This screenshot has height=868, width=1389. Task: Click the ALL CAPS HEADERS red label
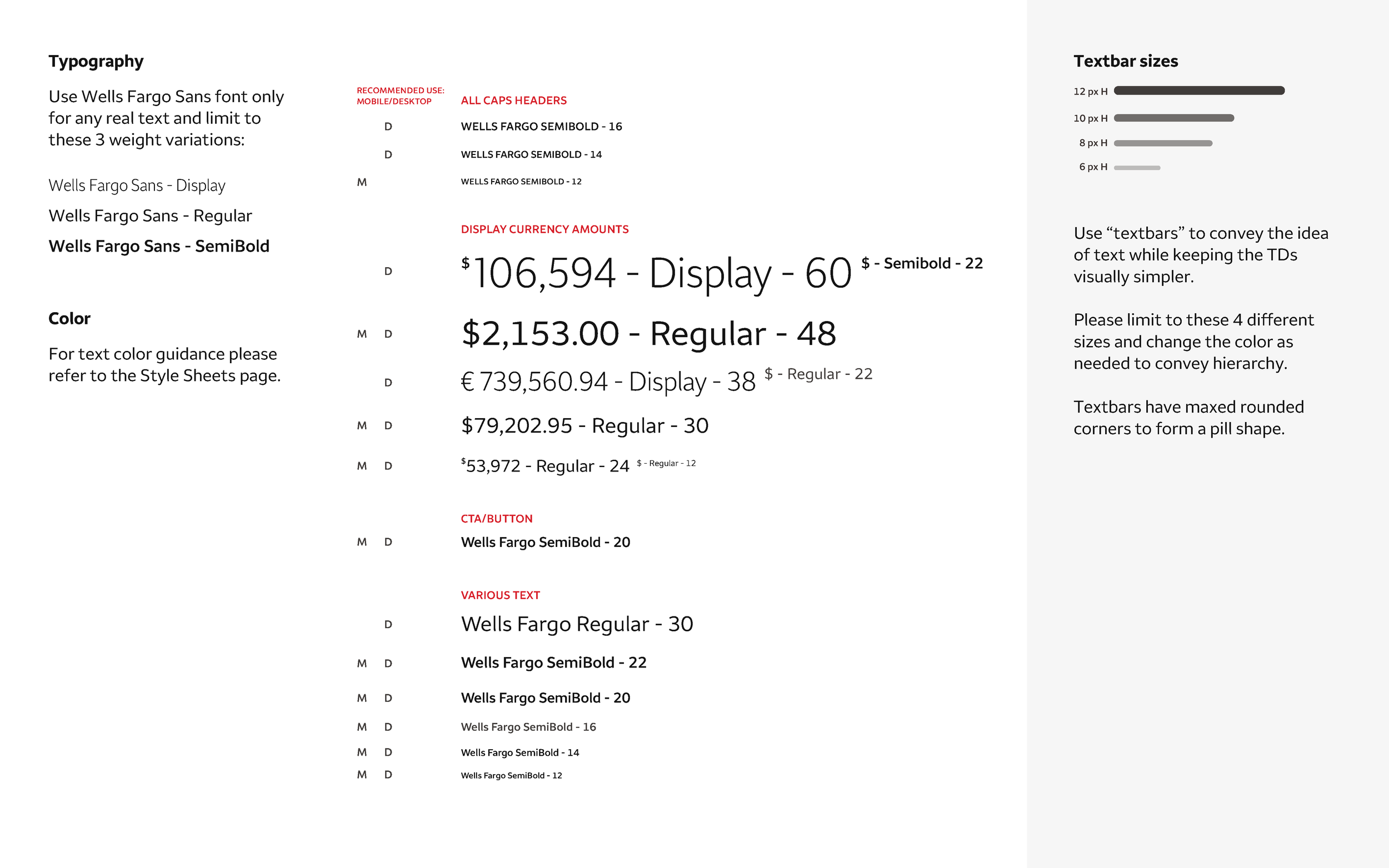pyautogui.click(x=513, y=101)
